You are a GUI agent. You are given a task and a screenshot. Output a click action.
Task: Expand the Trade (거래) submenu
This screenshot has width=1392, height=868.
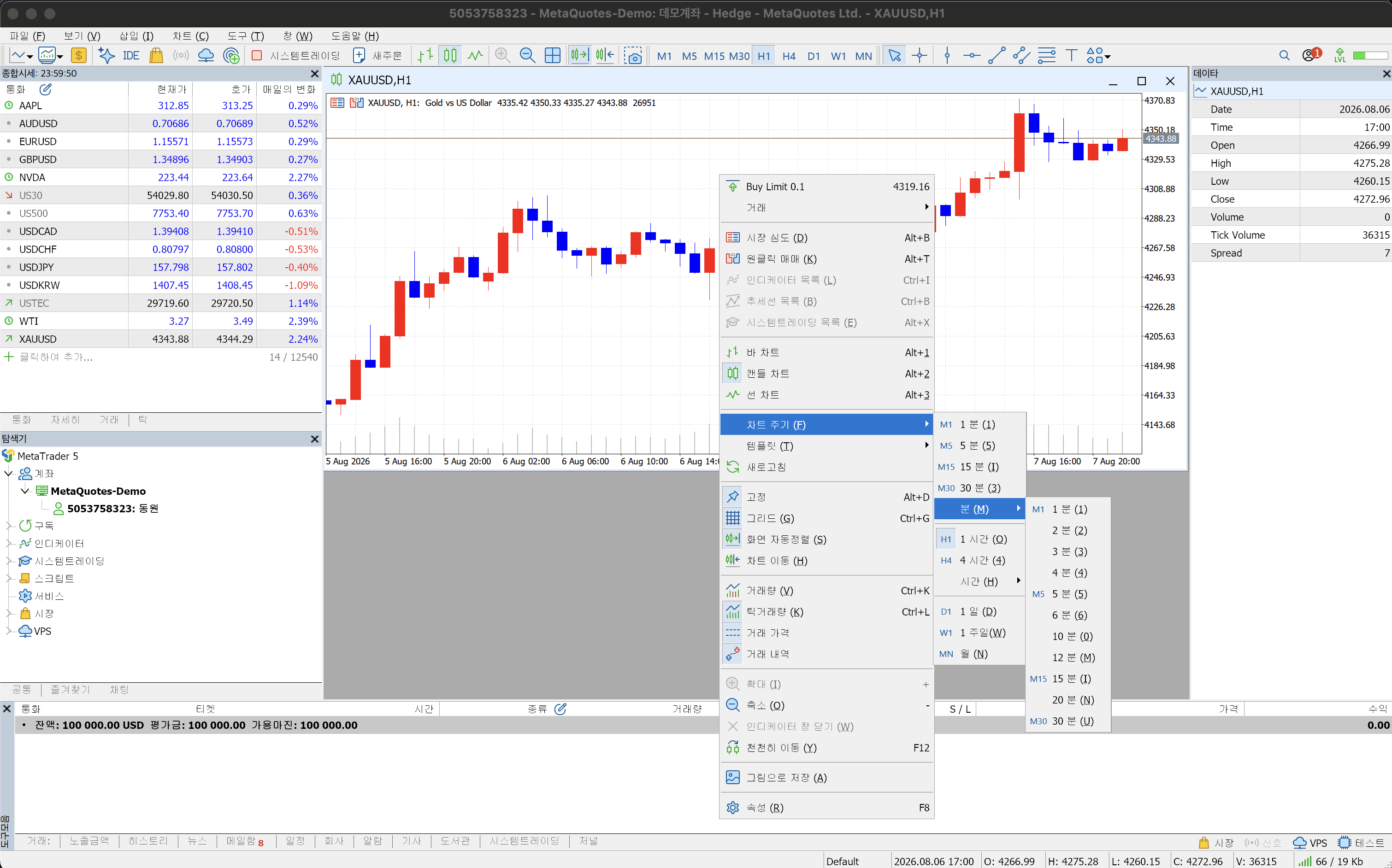[x=826, y=208]
